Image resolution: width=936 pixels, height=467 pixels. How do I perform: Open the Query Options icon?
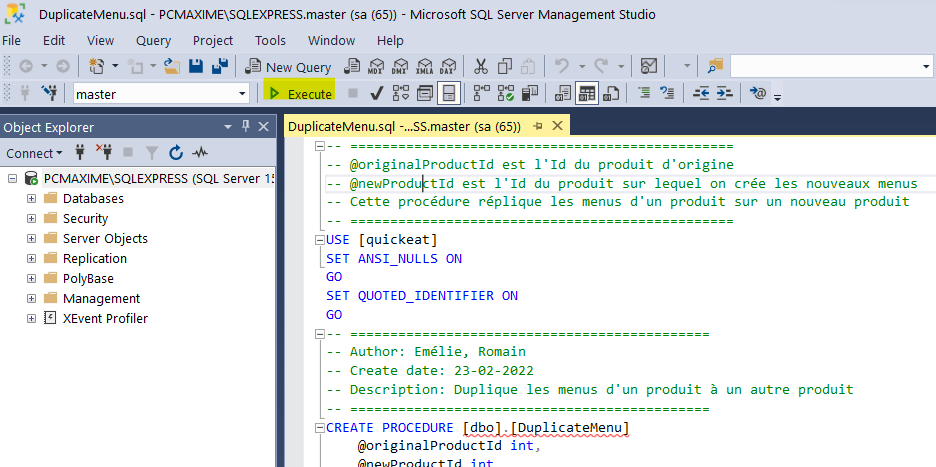pyautogui.click(x=424, y=93)
